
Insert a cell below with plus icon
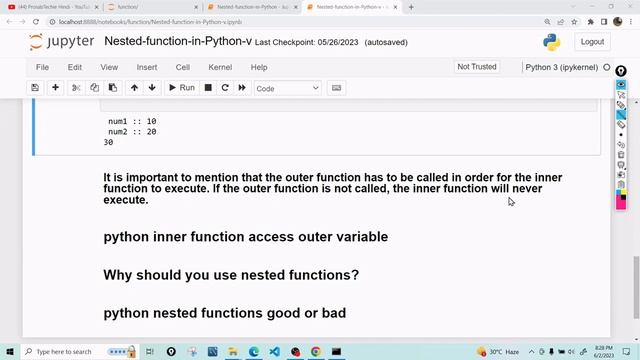coord(56,88)
